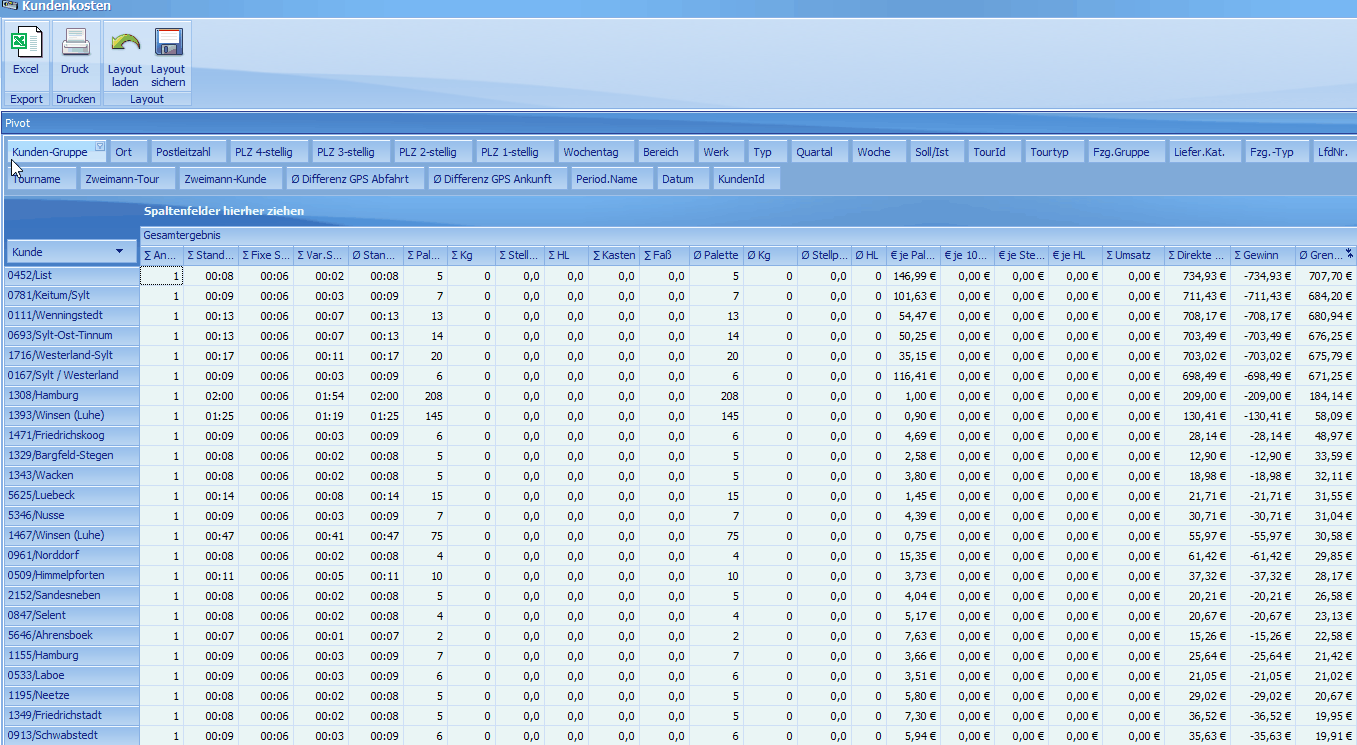Click the Kundenkosten window title icon
Viewport: 1357px width, 745px height.
(9, 6)
